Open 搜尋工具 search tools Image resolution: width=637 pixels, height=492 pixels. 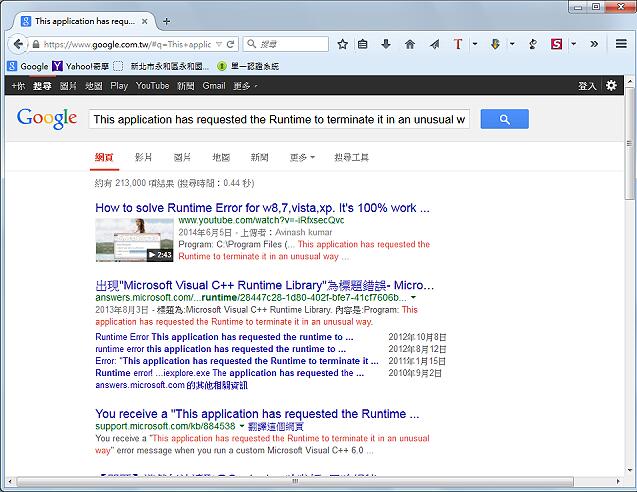(x=351, y=157)
